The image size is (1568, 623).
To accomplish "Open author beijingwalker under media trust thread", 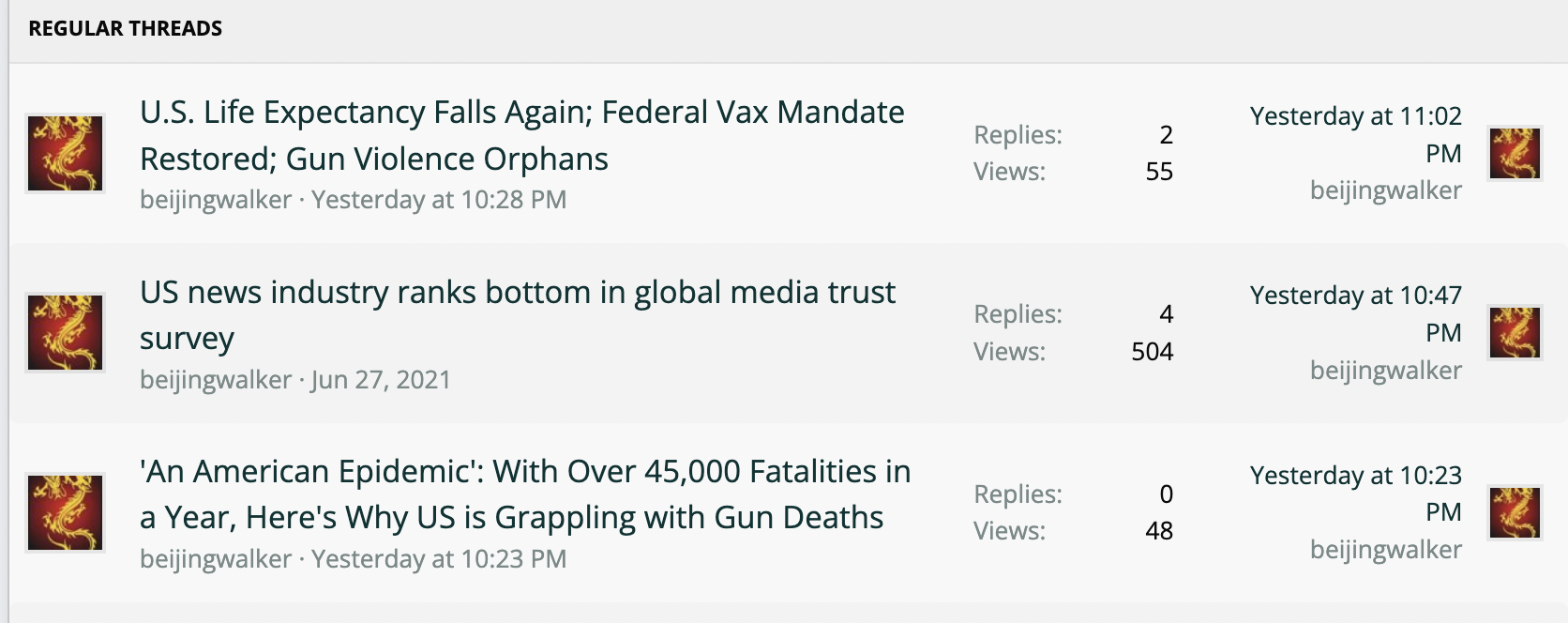I will click(x=216, y=380).
